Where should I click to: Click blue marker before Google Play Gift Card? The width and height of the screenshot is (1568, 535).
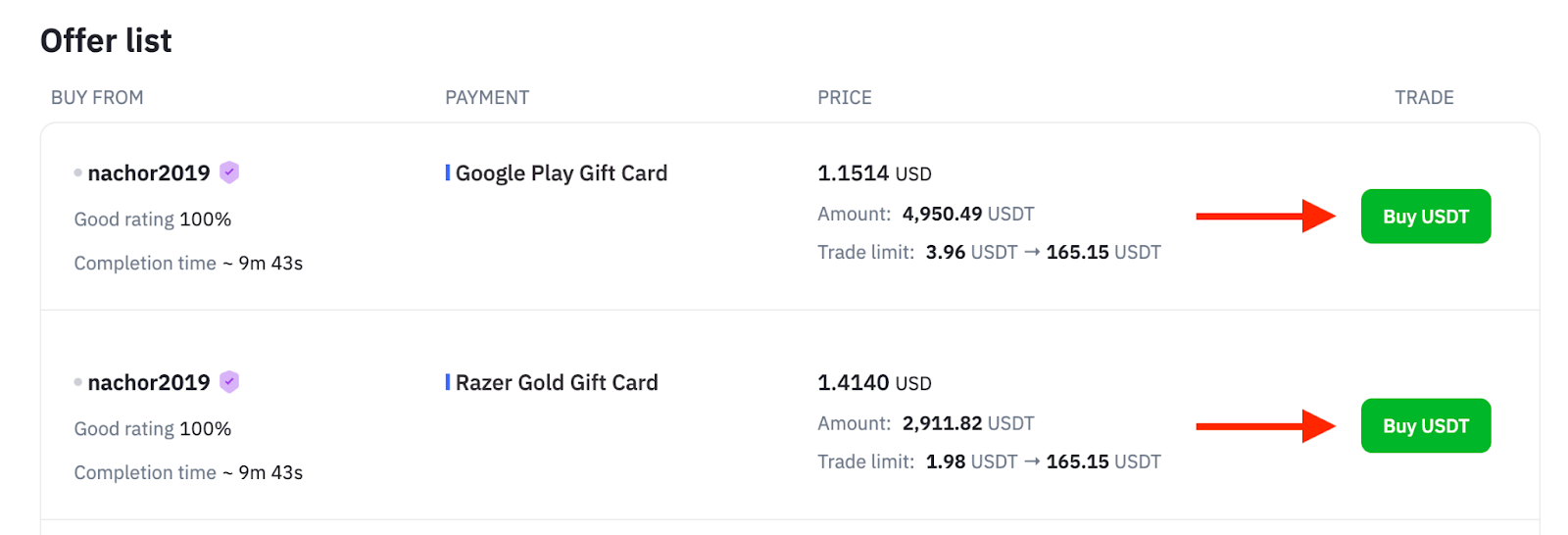pos(448,172)
